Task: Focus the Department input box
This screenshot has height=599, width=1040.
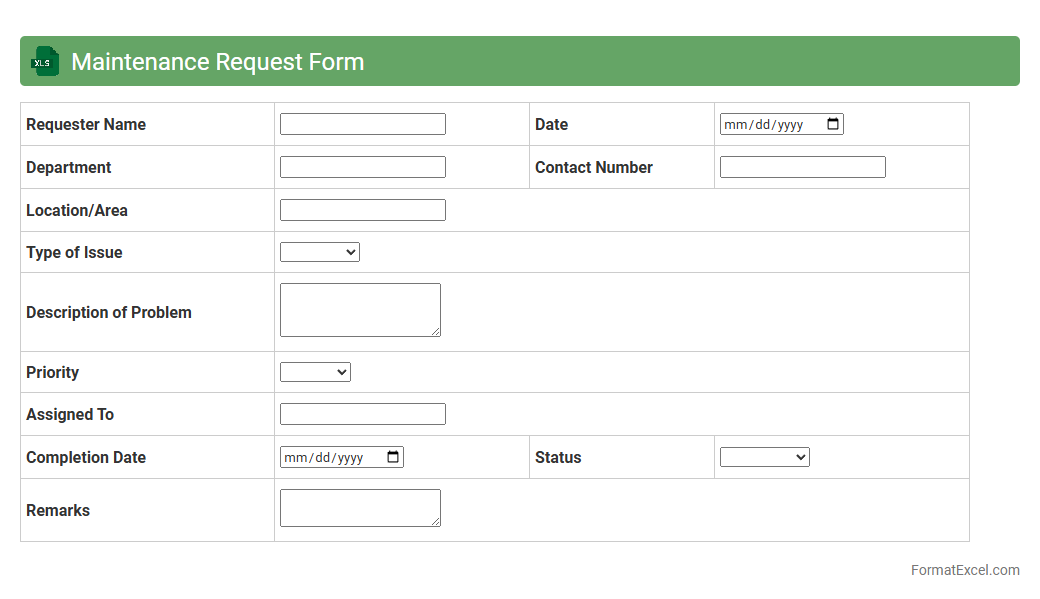Action: 362,167
